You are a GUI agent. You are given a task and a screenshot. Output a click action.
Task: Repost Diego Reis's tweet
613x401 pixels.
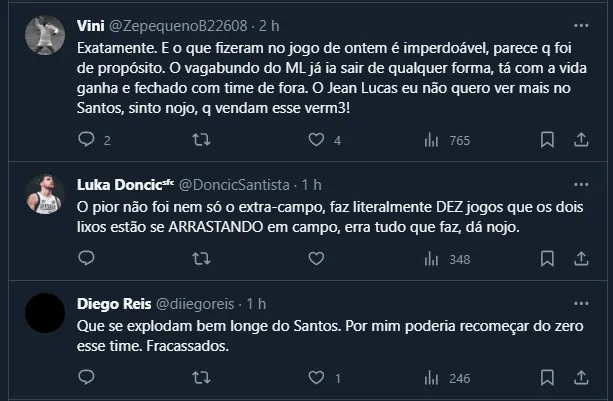[200, 378]
